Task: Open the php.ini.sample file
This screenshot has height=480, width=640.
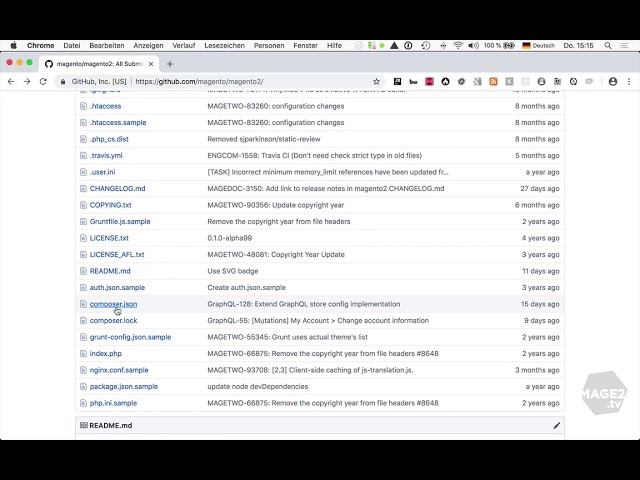Action: 113,403
